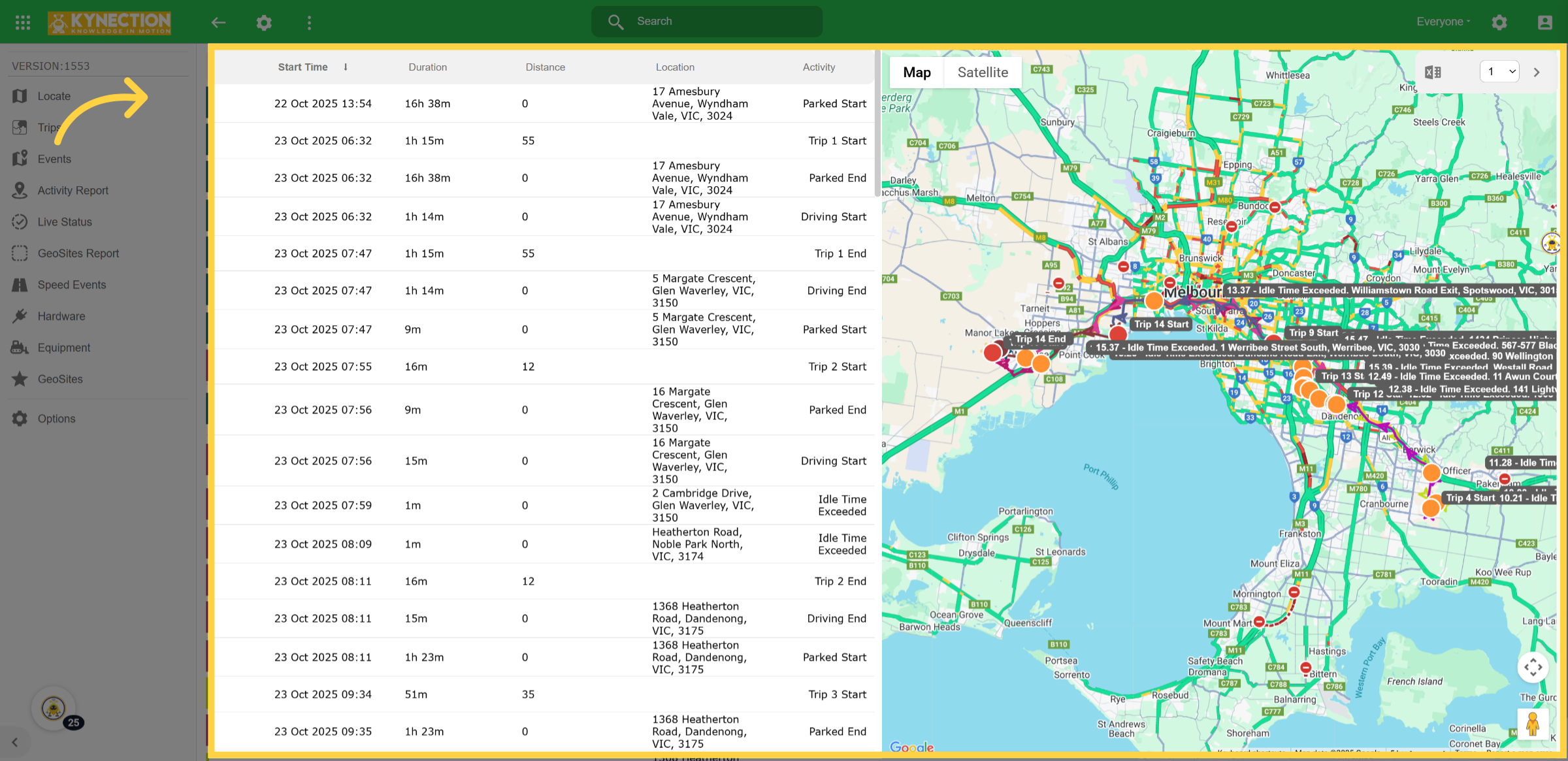Click the Speed Events road icon
1568x761 pixels.
(x=20, y=284)
